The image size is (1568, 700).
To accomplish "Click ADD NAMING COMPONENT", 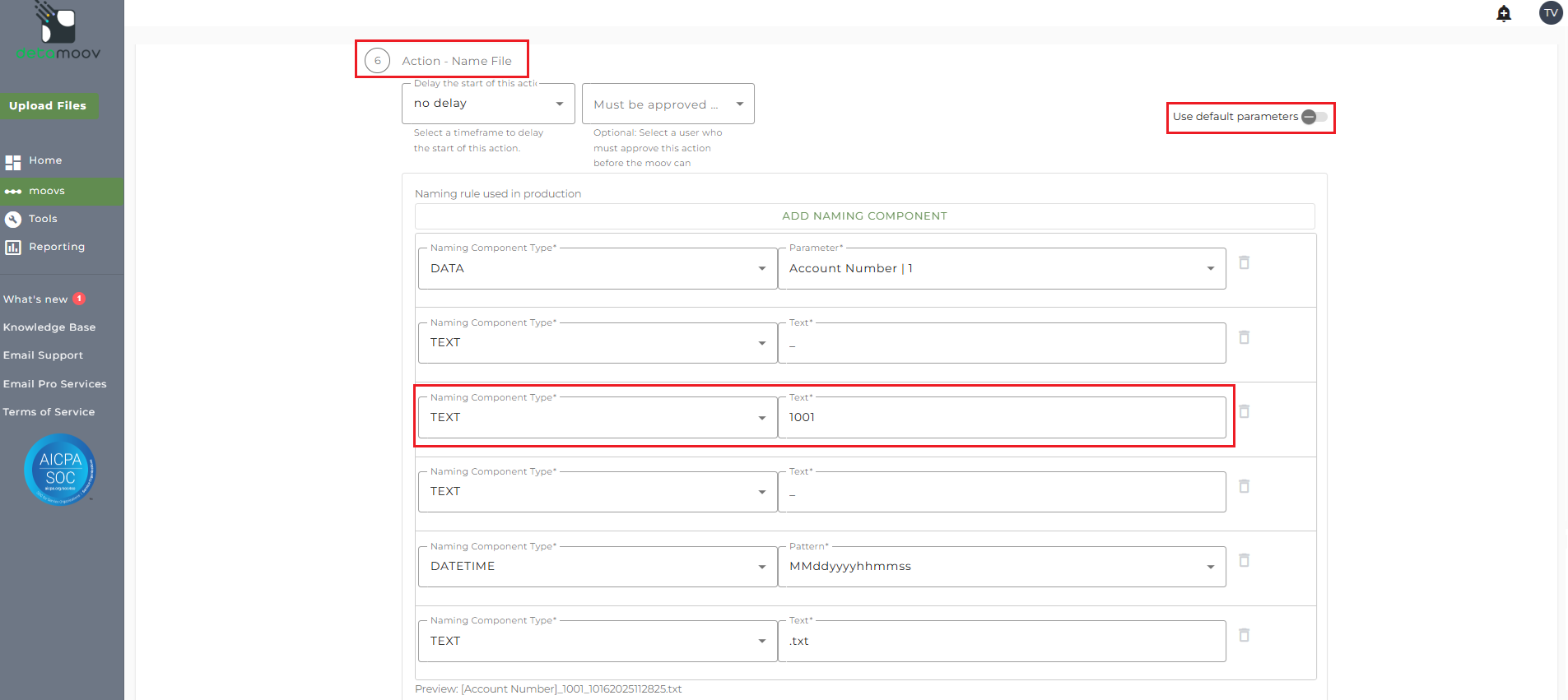I will click(x=864, y=216).
